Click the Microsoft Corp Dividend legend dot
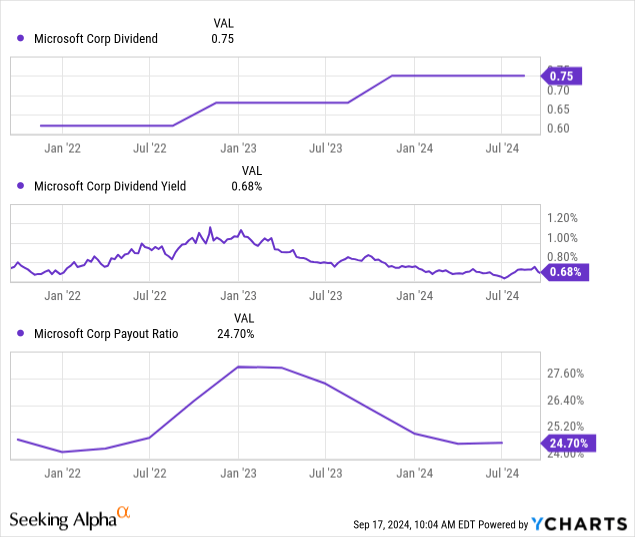Screen dimensions: 635x537 point(21,39)
